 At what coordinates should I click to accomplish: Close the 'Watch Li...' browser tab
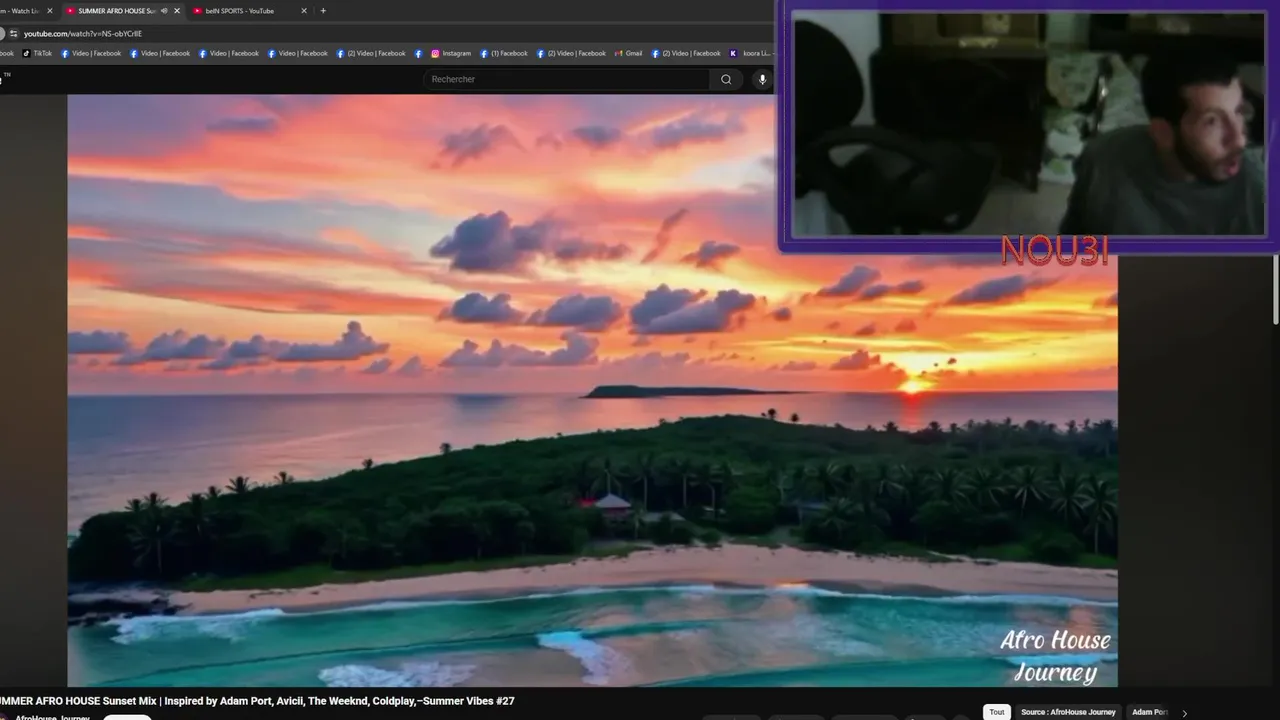pos(49,11)
